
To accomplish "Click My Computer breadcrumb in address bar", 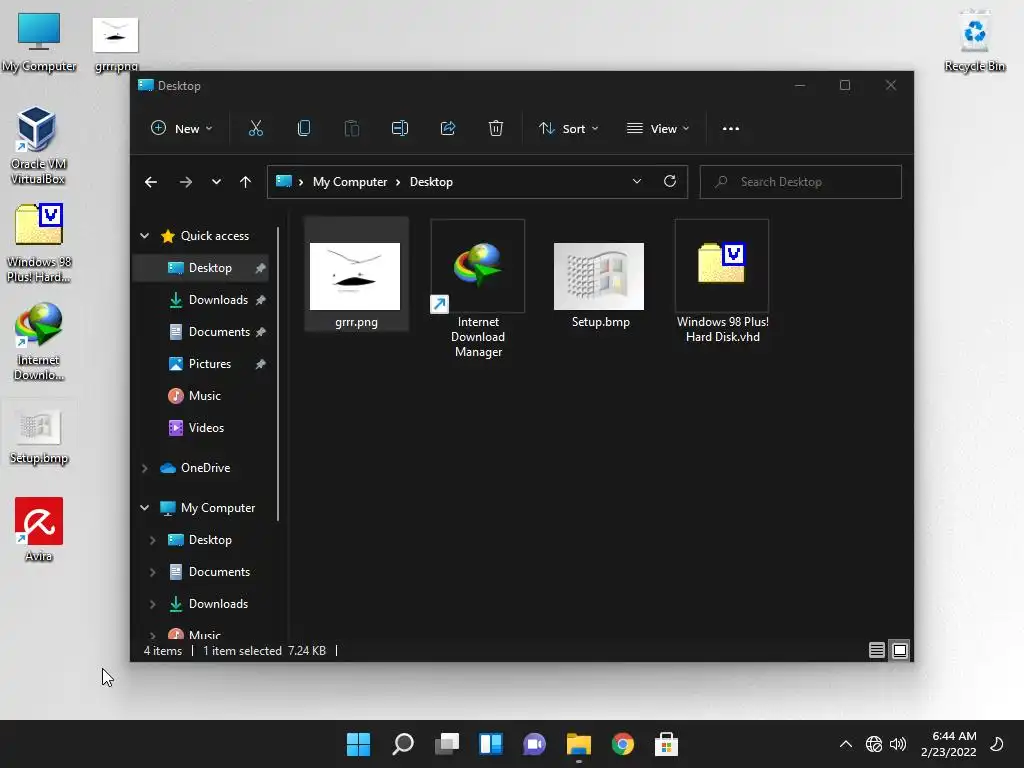I will pyautogui.click(x=350, y=182).
